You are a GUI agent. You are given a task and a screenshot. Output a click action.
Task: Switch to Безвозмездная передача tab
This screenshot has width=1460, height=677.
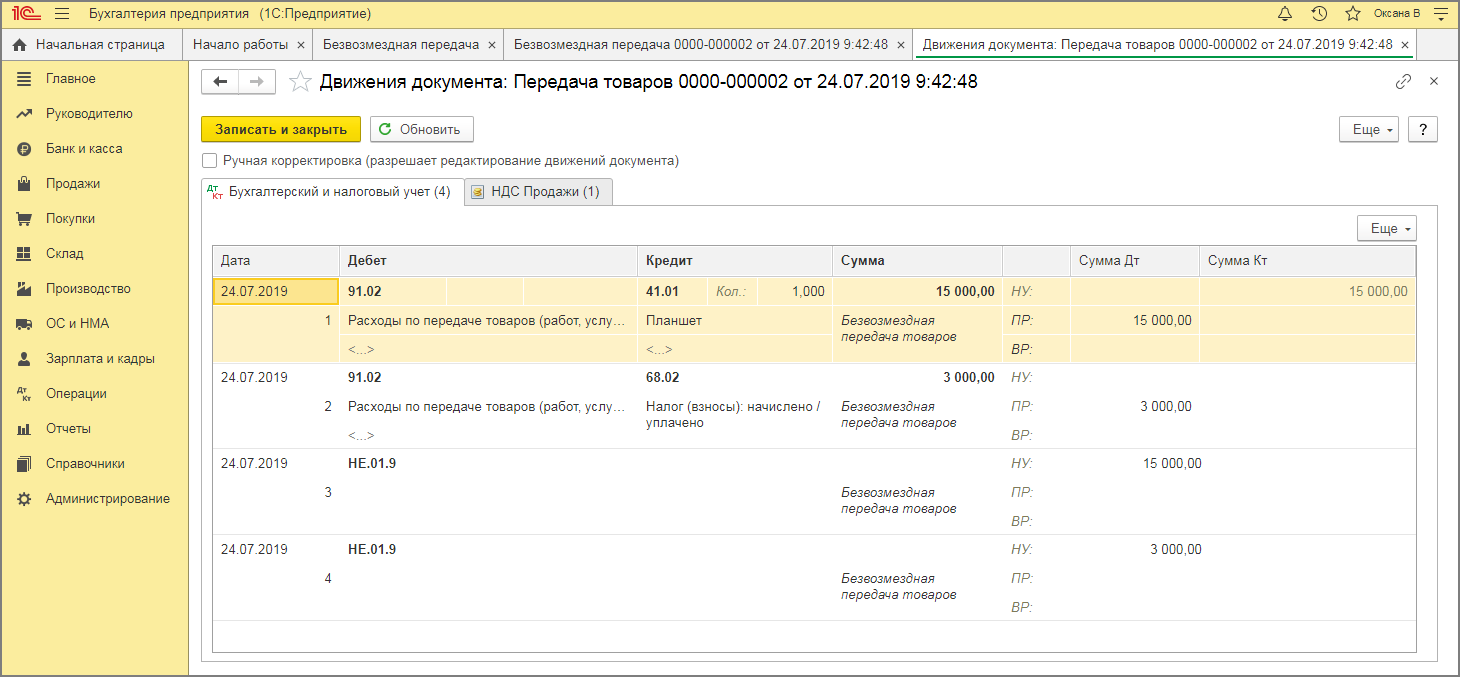401,45
